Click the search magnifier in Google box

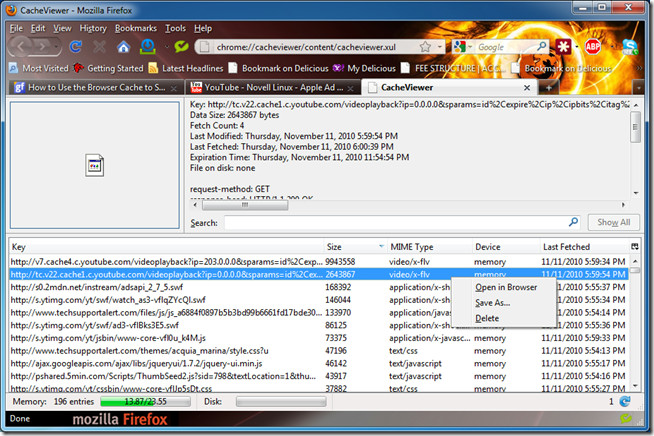point(541,46)
